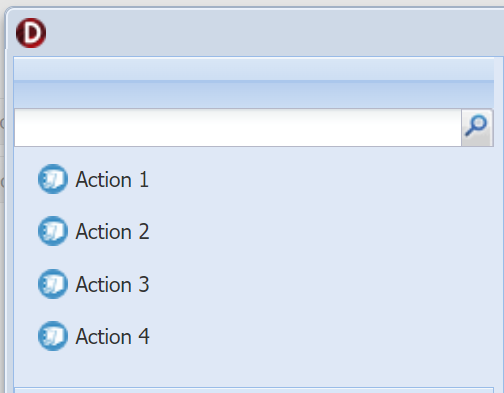Open the Action 1 text label
Image resolution: width=504 pixels, height=393 pixels.
(x=112, y=180)
